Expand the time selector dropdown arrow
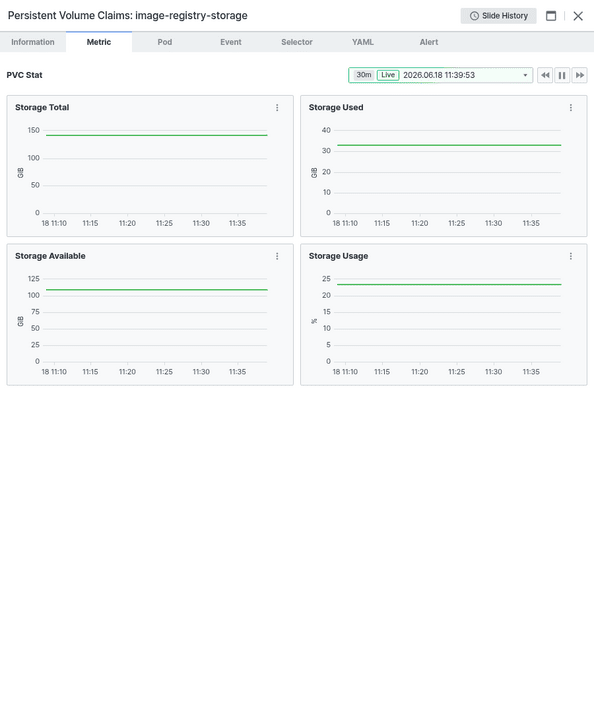594x713 pixels. (525, 75)
